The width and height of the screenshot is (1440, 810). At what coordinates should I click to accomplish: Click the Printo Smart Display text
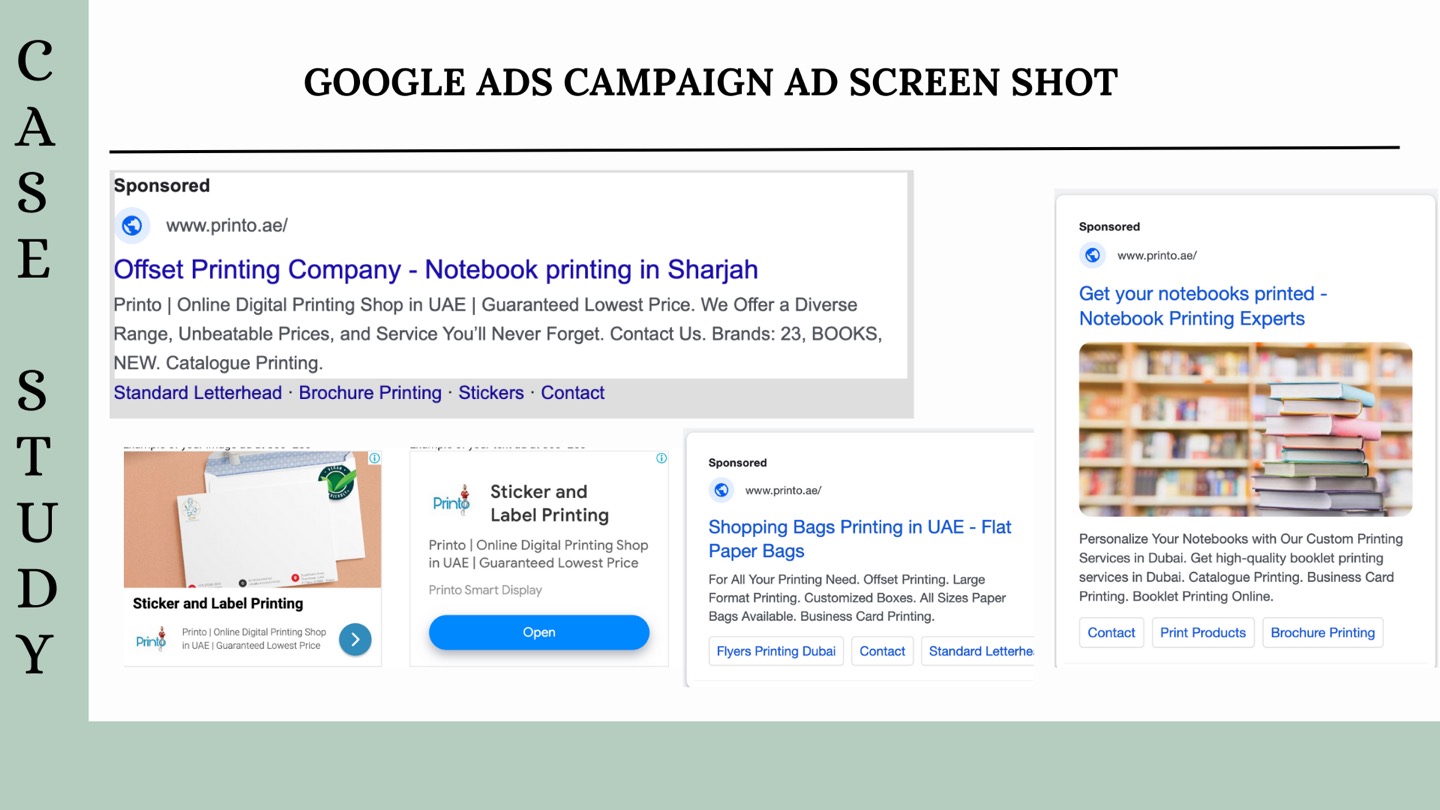pyautogui.click(x=485, y=590)
